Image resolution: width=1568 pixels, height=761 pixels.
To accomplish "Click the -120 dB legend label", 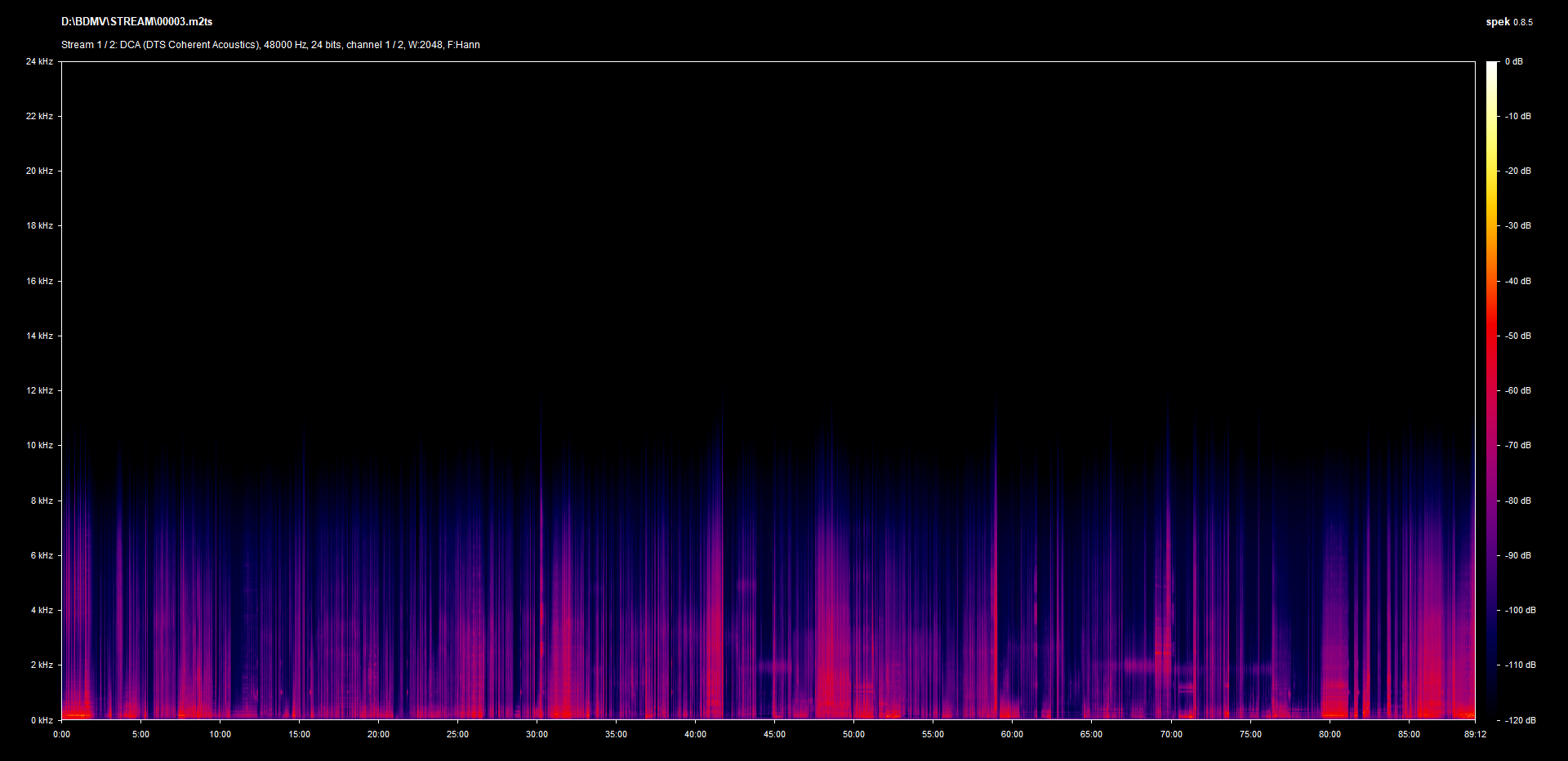I will [1519, 720].
